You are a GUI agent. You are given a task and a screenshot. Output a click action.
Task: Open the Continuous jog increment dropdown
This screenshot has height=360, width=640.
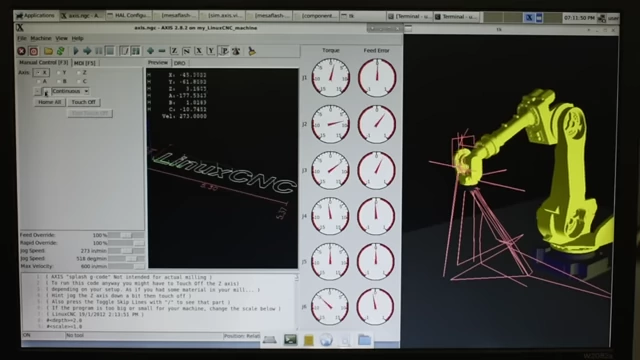click(x=70, y=91)
